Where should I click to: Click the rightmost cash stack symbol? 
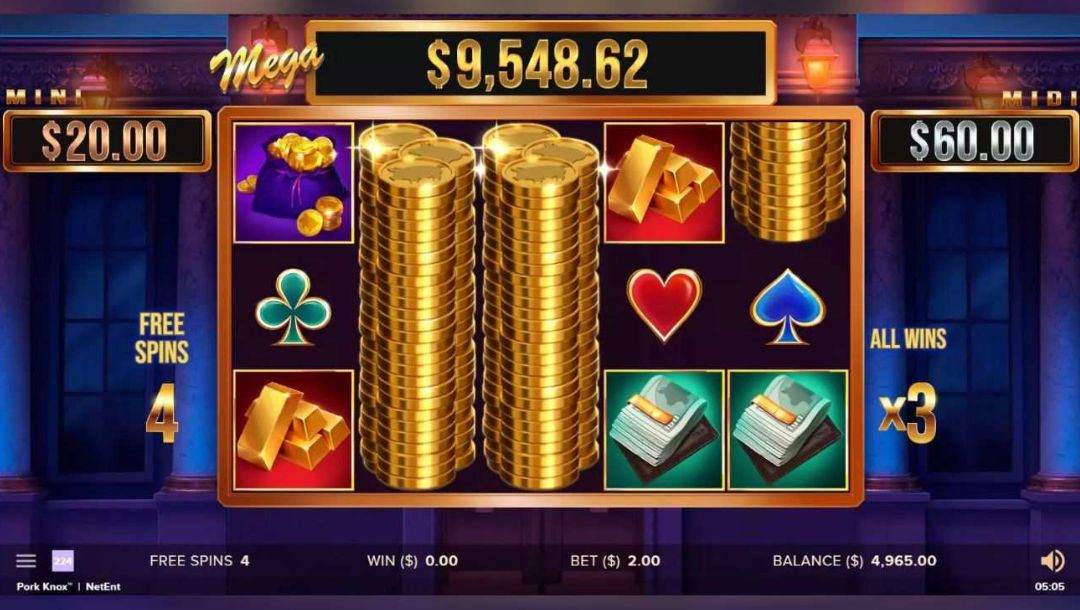pyautogui.click(x=788, y=430)
